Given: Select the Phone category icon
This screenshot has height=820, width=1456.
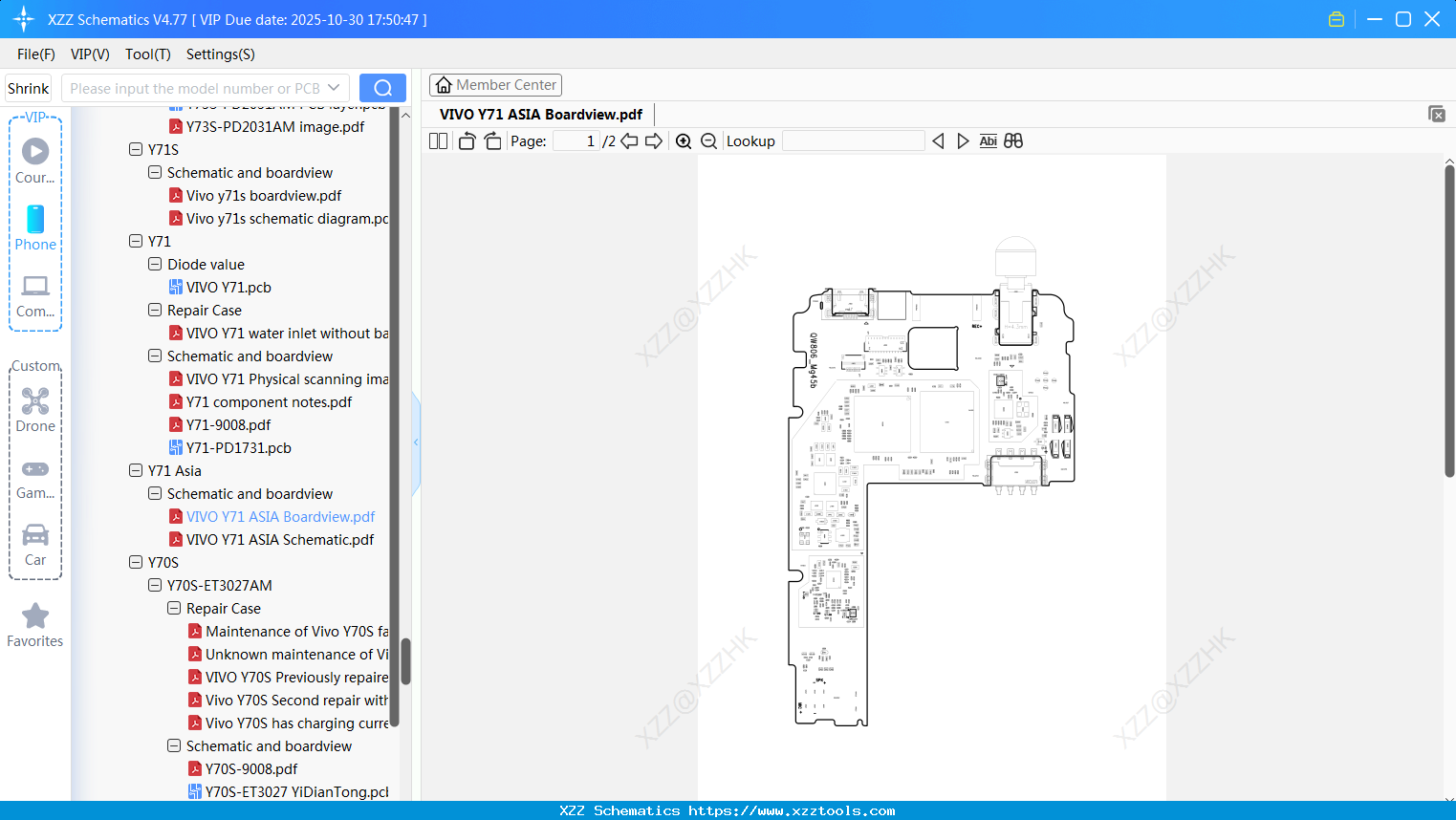Looking at the screenshot, I should pos(35,227).
